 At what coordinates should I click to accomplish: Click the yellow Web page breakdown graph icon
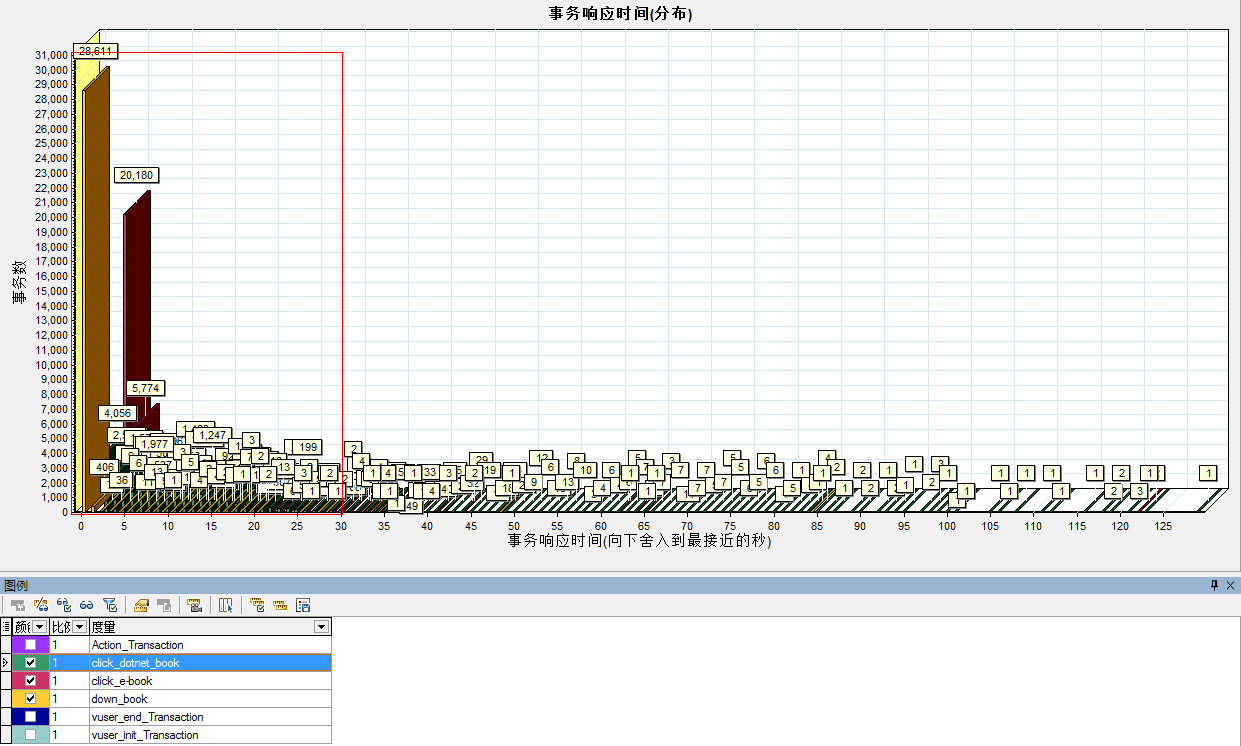[x=140, y=604]
